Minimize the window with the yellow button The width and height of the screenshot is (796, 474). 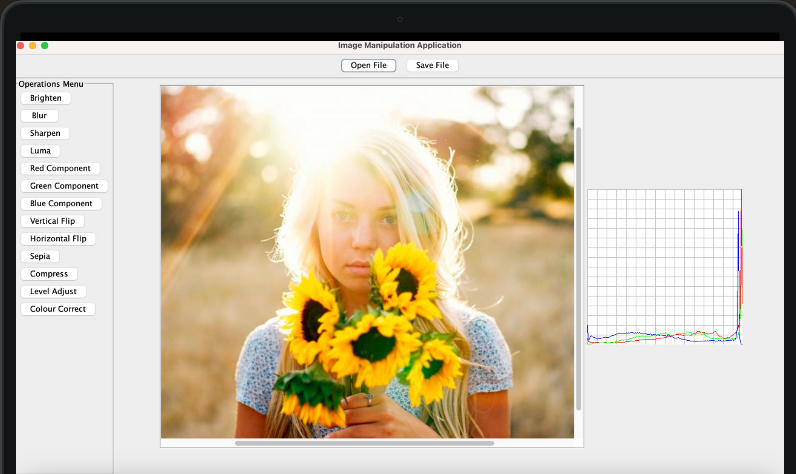pos(32,46)
